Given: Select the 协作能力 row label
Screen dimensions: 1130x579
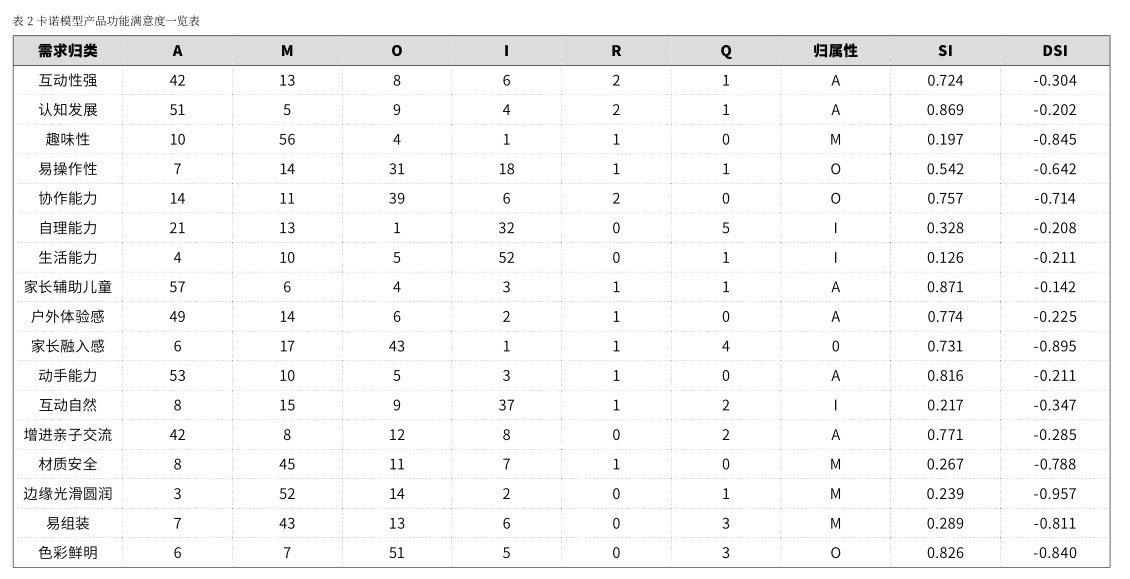Looking at the screenshot, I should tap(68, 199).
